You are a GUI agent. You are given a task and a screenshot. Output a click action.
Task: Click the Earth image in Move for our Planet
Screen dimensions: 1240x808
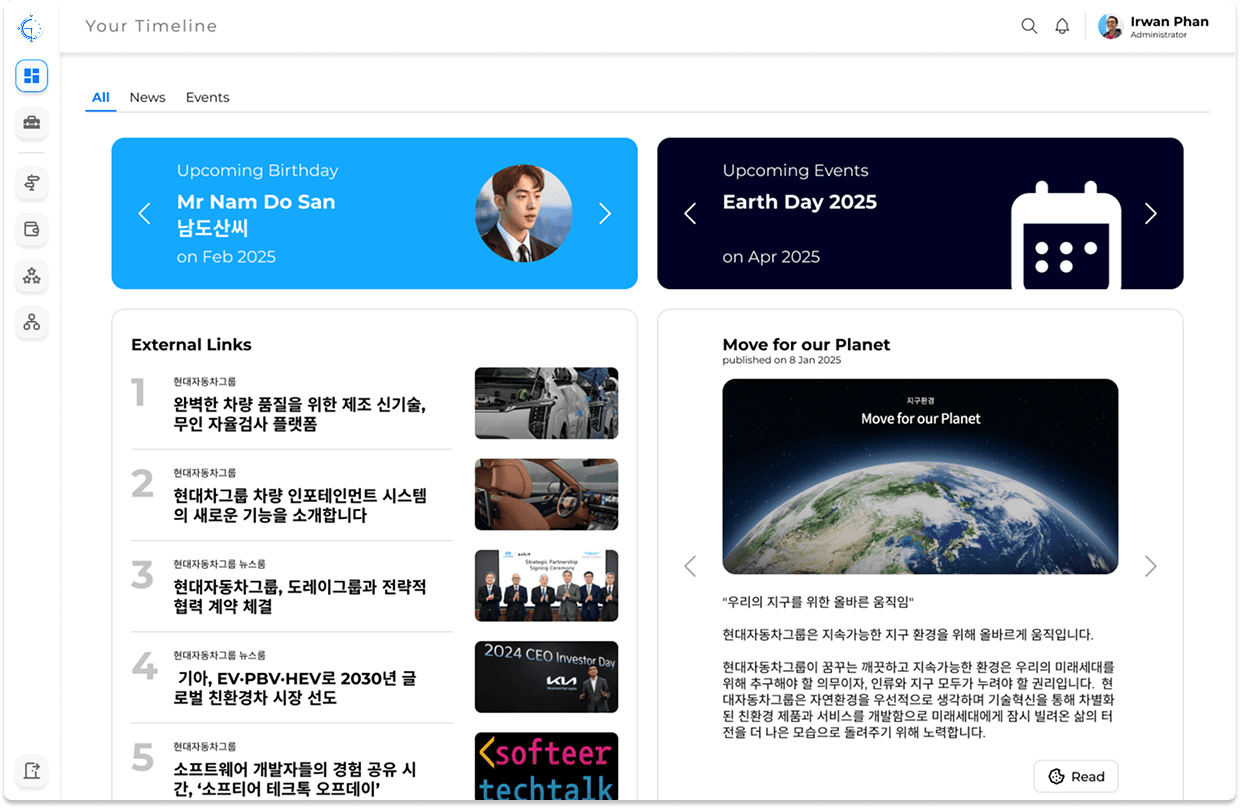pyautogui.click(x=920, y=476)
